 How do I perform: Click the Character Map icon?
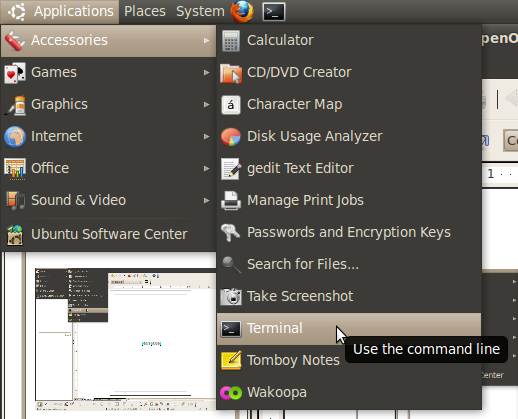(231, 105)
